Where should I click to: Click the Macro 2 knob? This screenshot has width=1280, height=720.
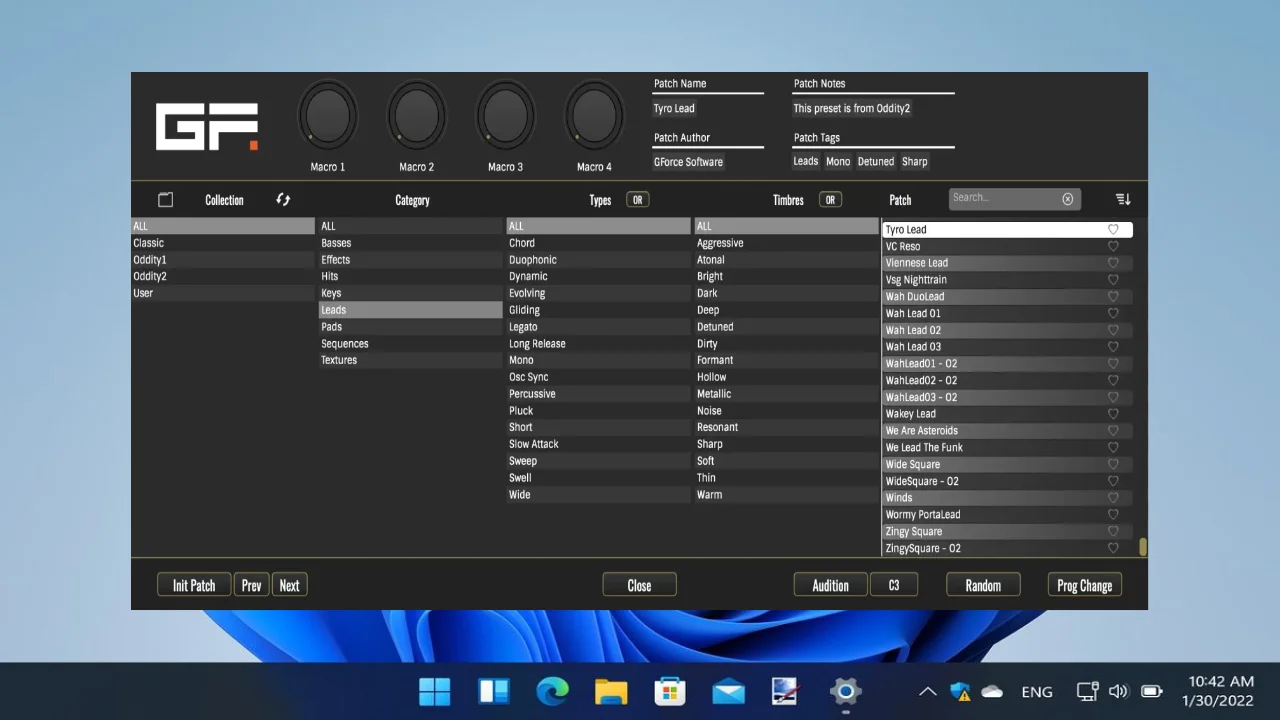[x=417, y=117]
